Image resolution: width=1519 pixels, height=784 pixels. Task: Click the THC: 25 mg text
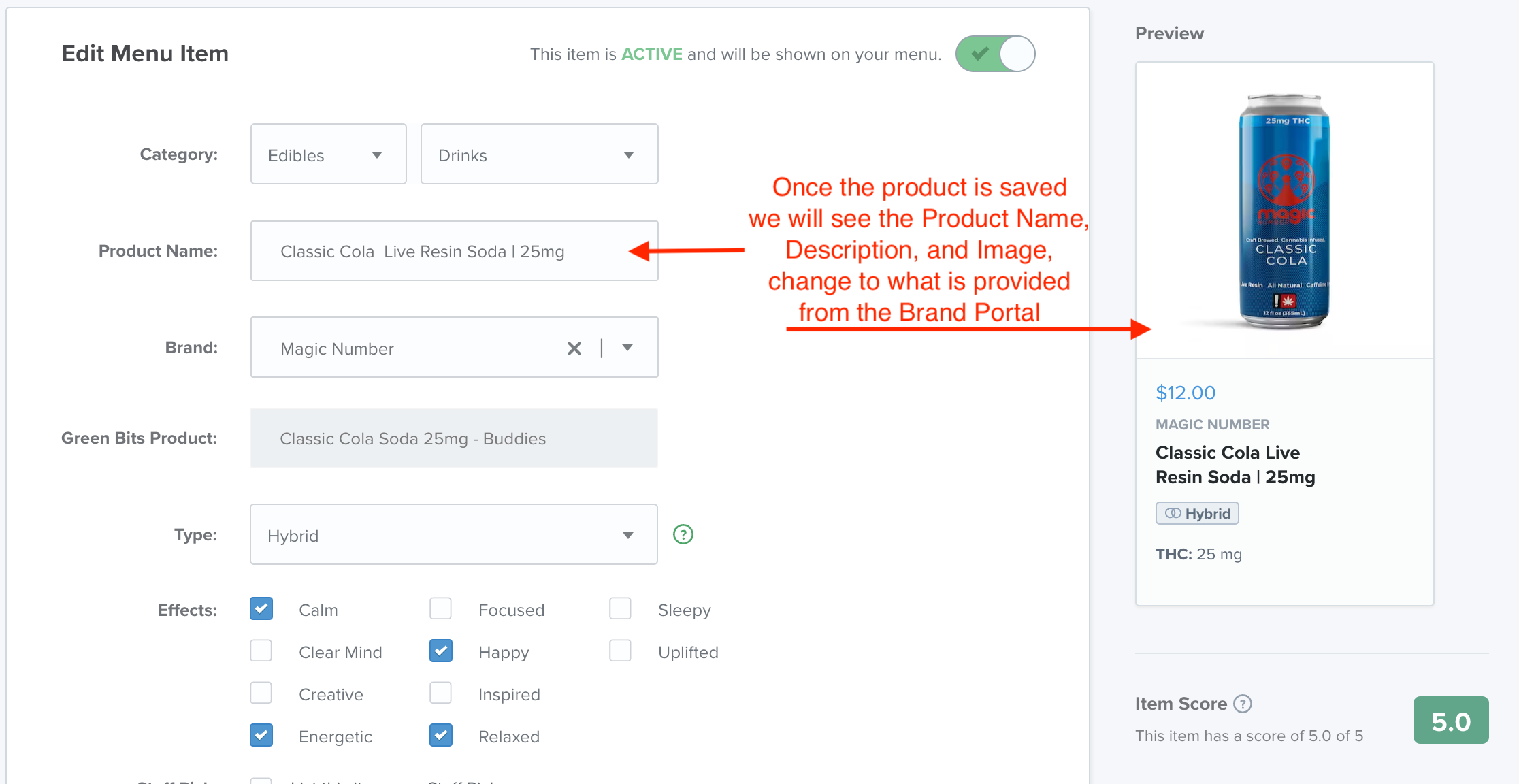click(x=1198, y=554)
